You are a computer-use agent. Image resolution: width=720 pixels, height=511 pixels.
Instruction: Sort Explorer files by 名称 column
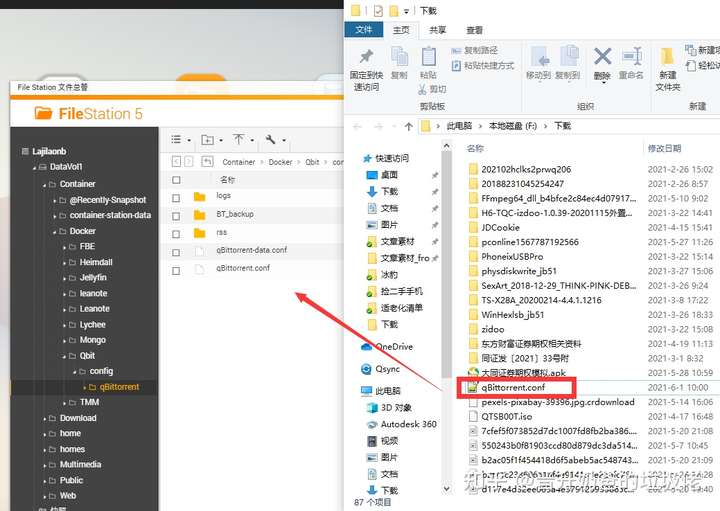click(x=475, y=148)
